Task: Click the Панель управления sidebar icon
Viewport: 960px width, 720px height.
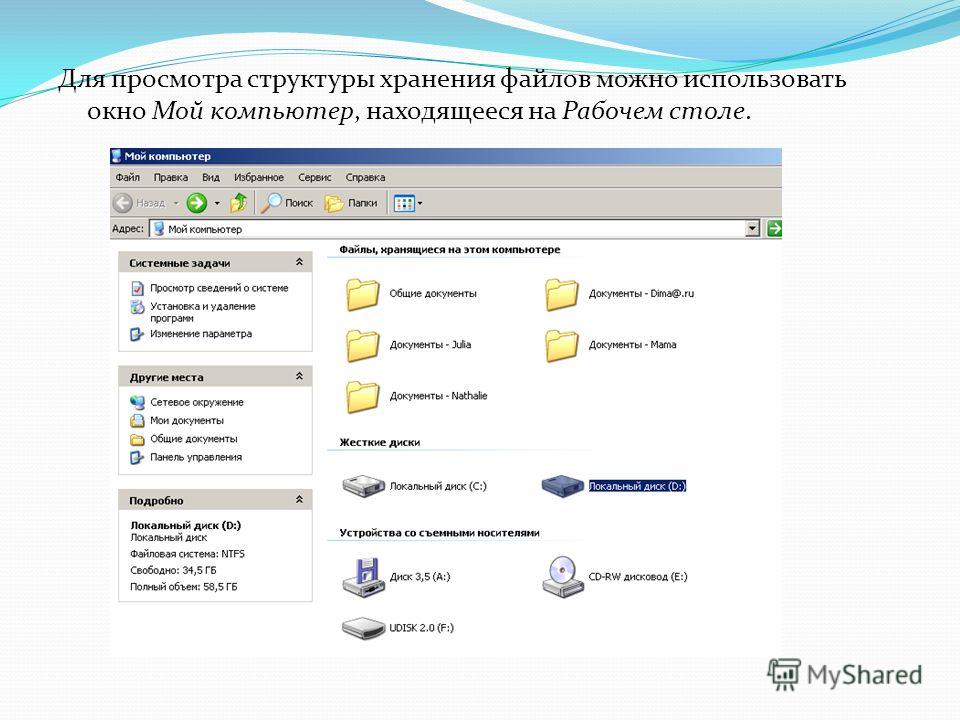Action: (x=137, y=457)
